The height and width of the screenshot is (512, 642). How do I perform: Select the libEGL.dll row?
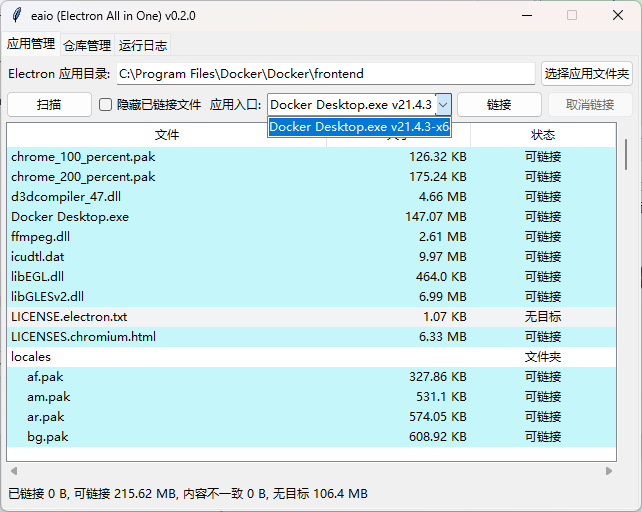(311, 277)
